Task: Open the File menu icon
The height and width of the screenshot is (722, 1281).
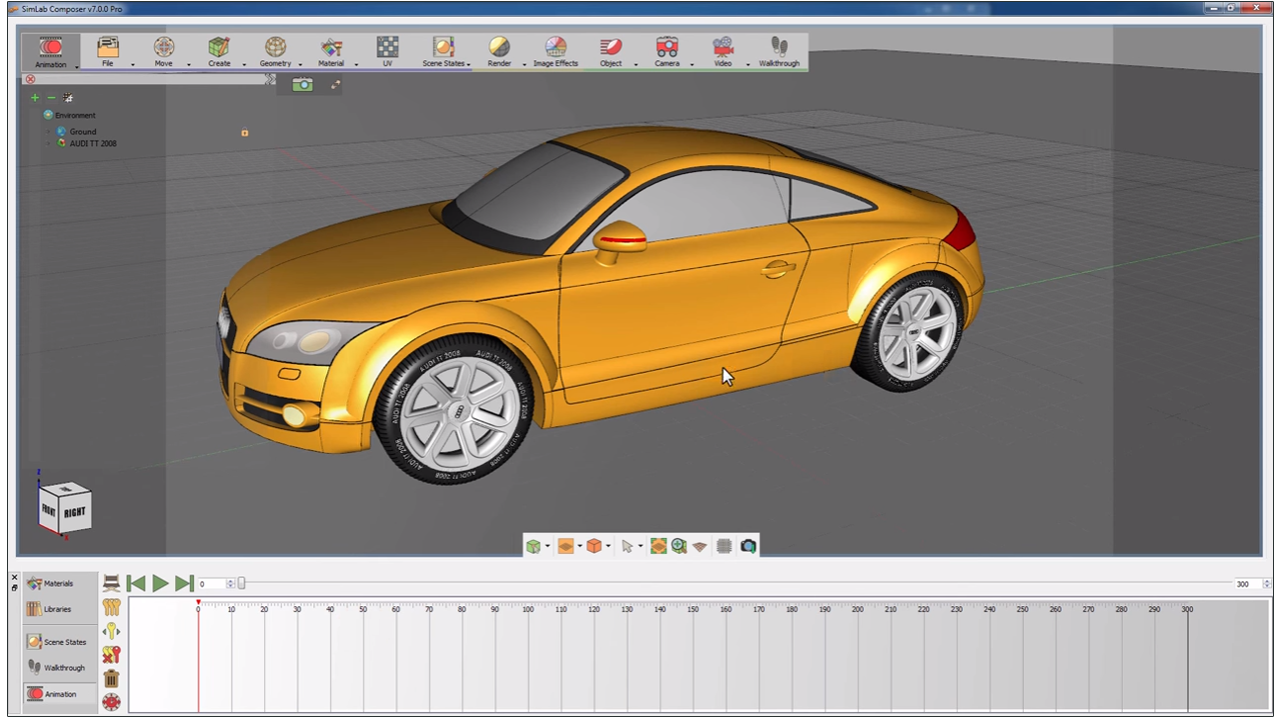Action: click(x=107, y=48)
